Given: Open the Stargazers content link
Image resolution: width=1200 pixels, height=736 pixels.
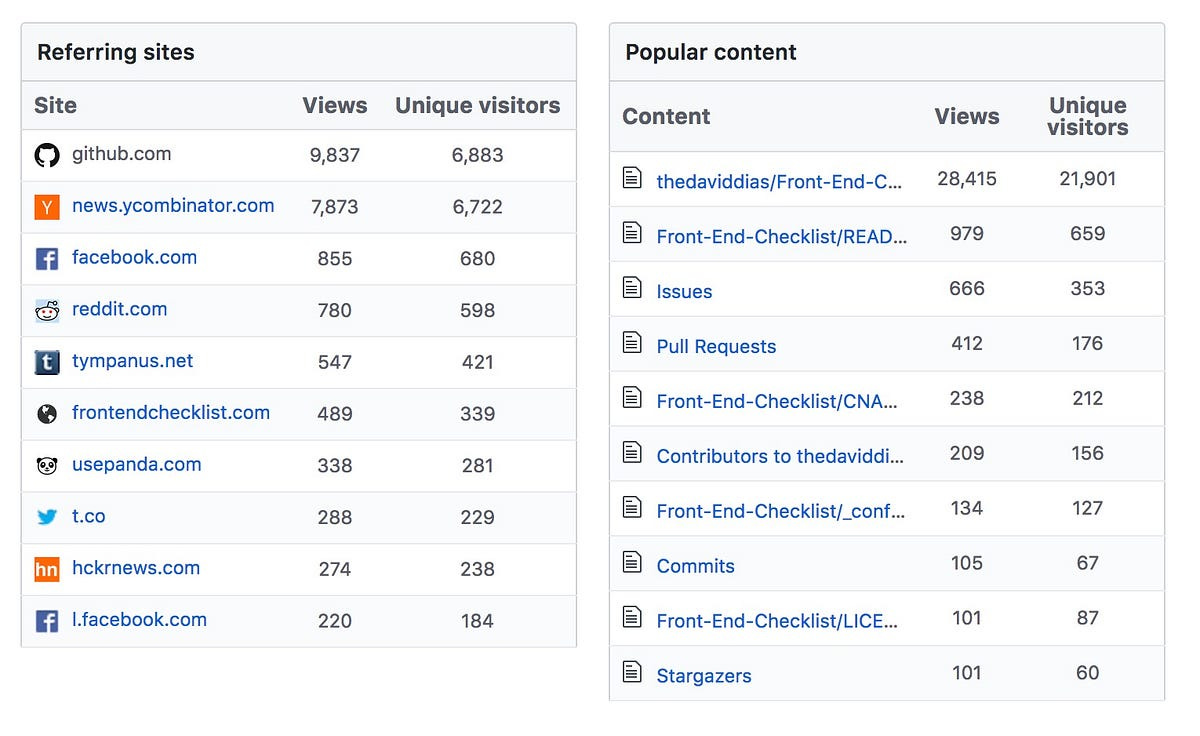Looking at the screenshot, I should (x=704, y=676).
